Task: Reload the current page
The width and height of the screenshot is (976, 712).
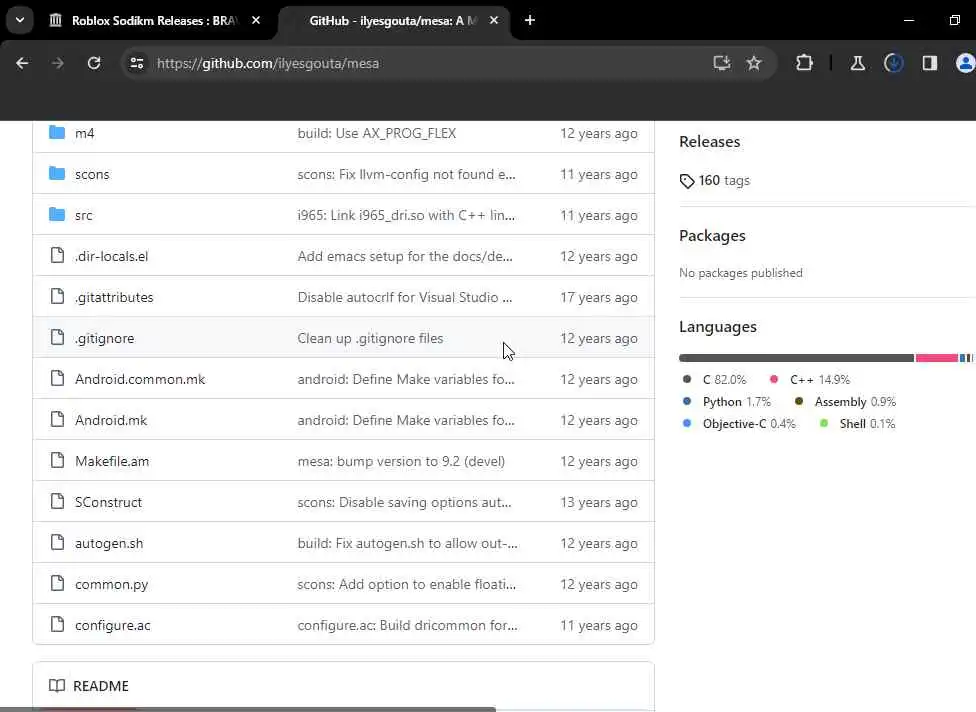Action: [94, 63]
